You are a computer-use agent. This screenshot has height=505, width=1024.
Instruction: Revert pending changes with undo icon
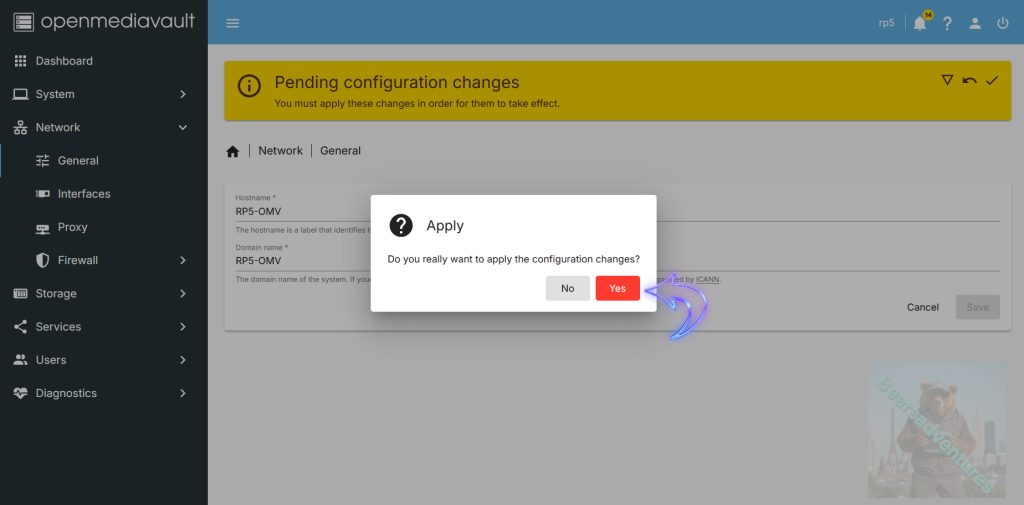point(969,80)
